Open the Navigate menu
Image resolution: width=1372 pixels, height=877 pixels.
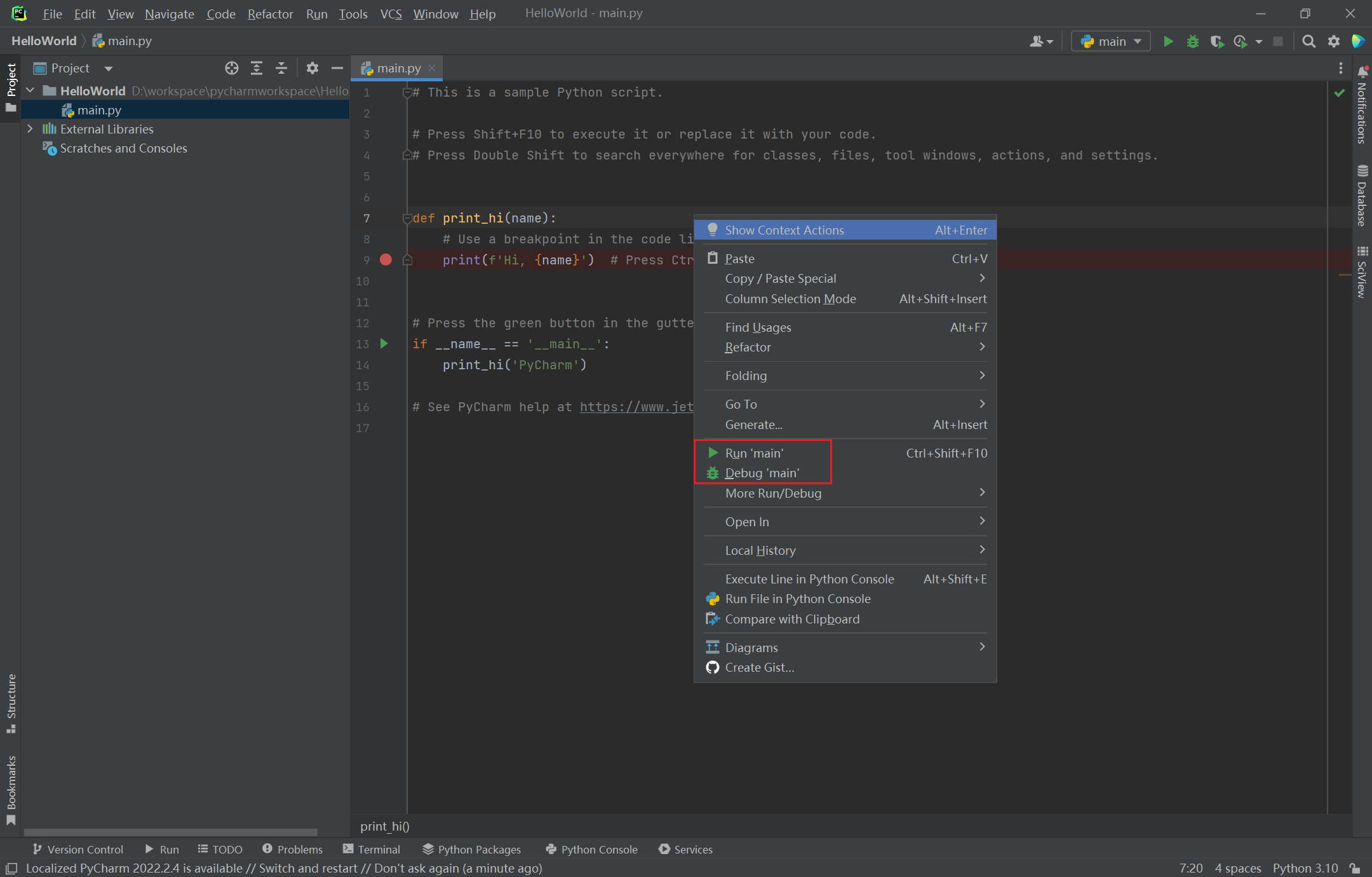pos(170,14)
